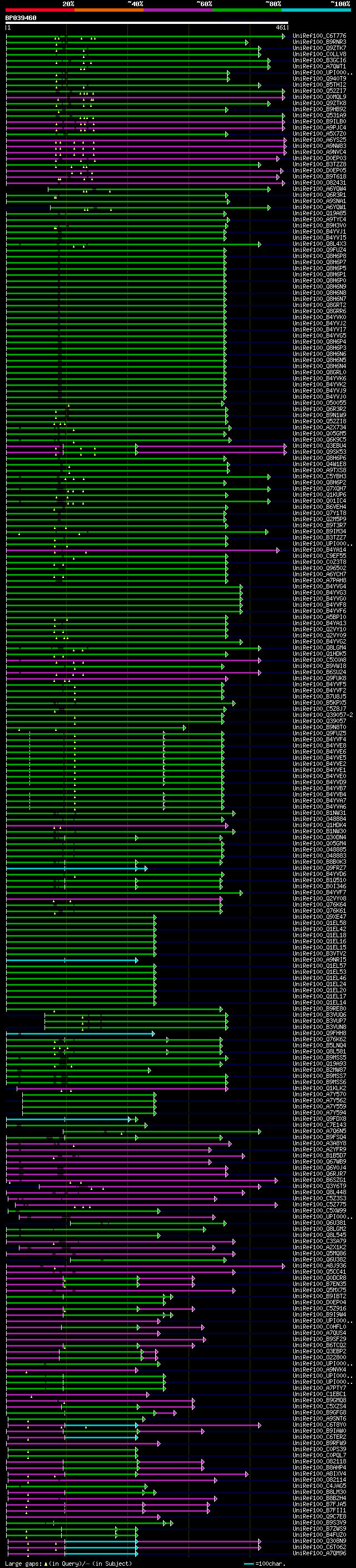Click hit label UniRef100_B9FSQ4
The height and width of the screenshot is (1568, 356).
(x=319, y=1137)
